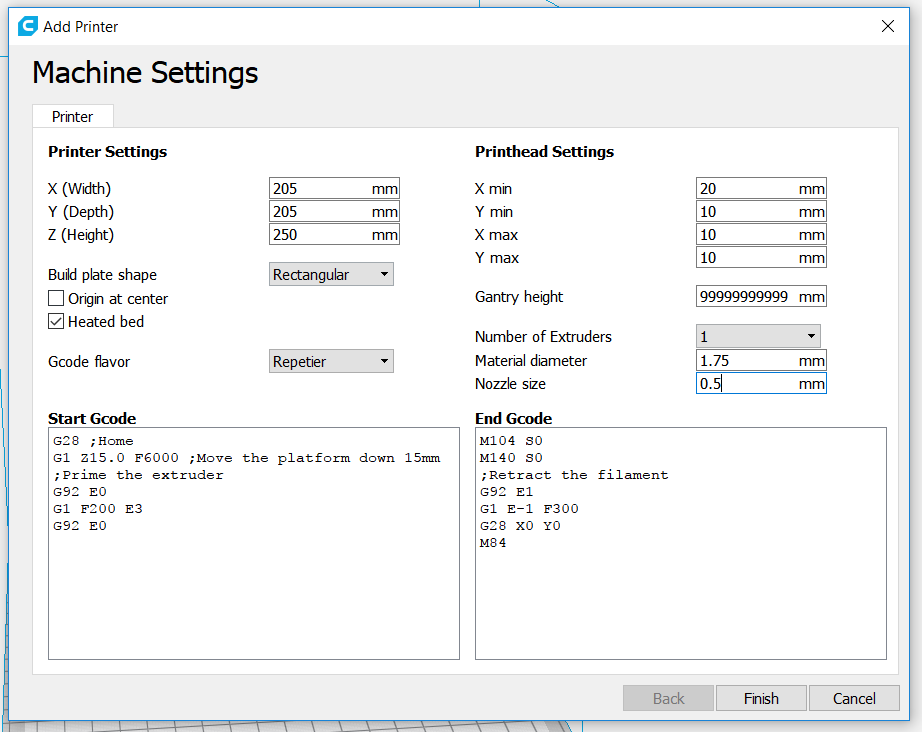Viewport: 922px width, 732px height.
Task: Open the Number of Extruders dropdown
Action: click(x=758, y=337)
